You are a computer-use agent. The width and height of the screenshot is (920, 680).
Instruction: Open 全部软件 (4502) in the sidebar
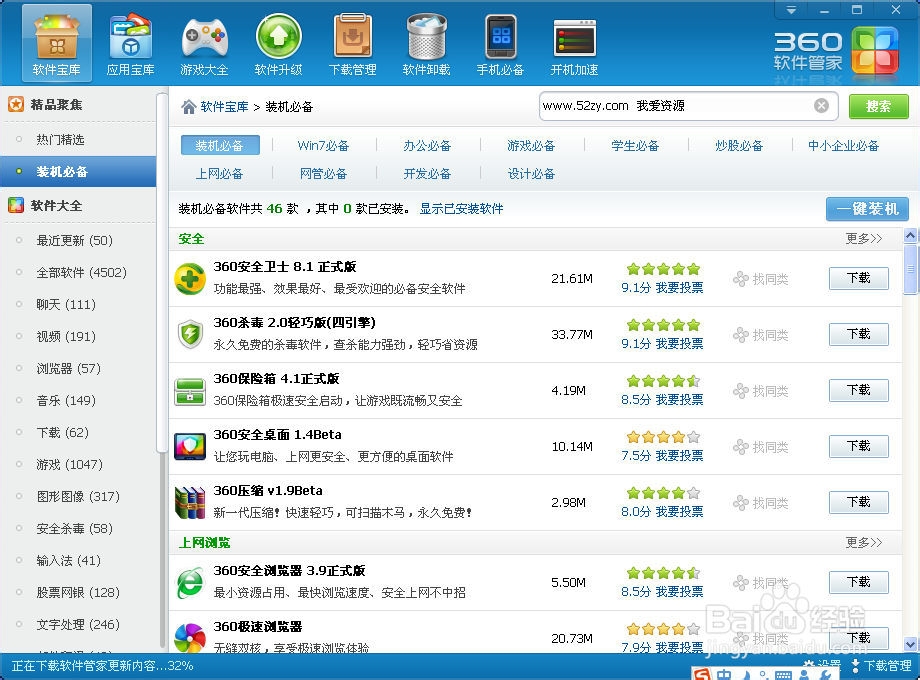(82, 273)
